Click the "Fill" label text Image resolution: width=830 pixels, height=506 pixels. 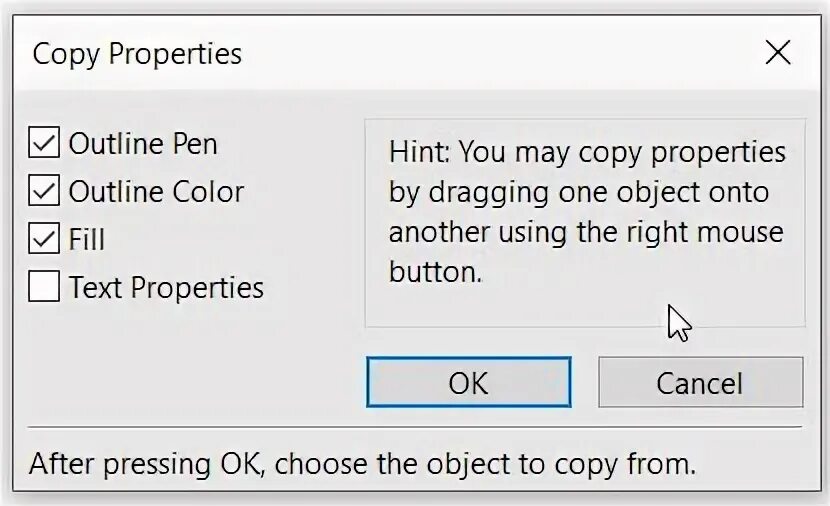87,239
